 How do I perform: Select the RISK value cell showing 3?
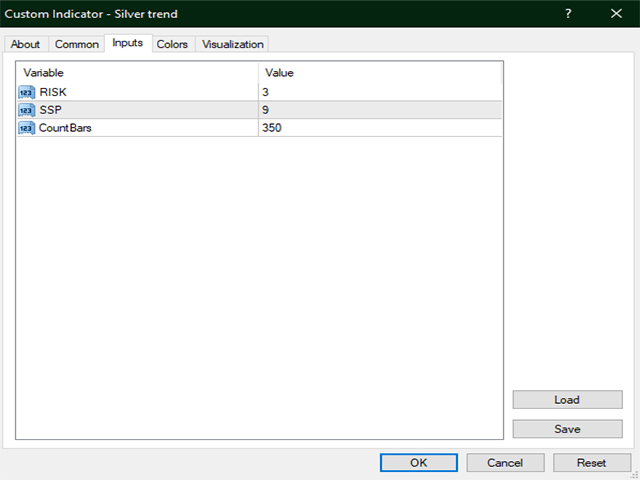380,92
